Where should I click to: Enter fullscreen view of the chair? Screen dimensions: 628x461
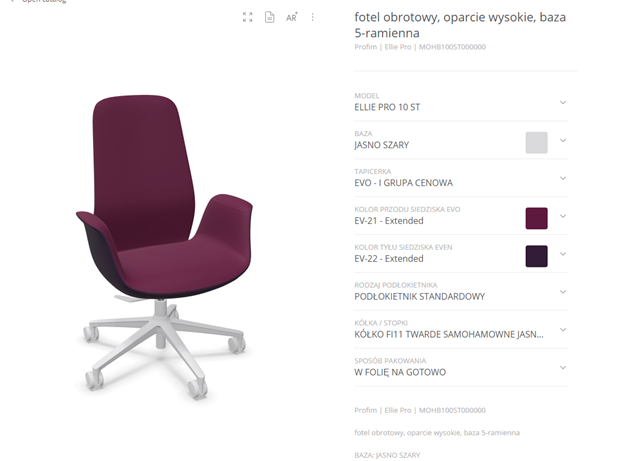tap(248, 17)
